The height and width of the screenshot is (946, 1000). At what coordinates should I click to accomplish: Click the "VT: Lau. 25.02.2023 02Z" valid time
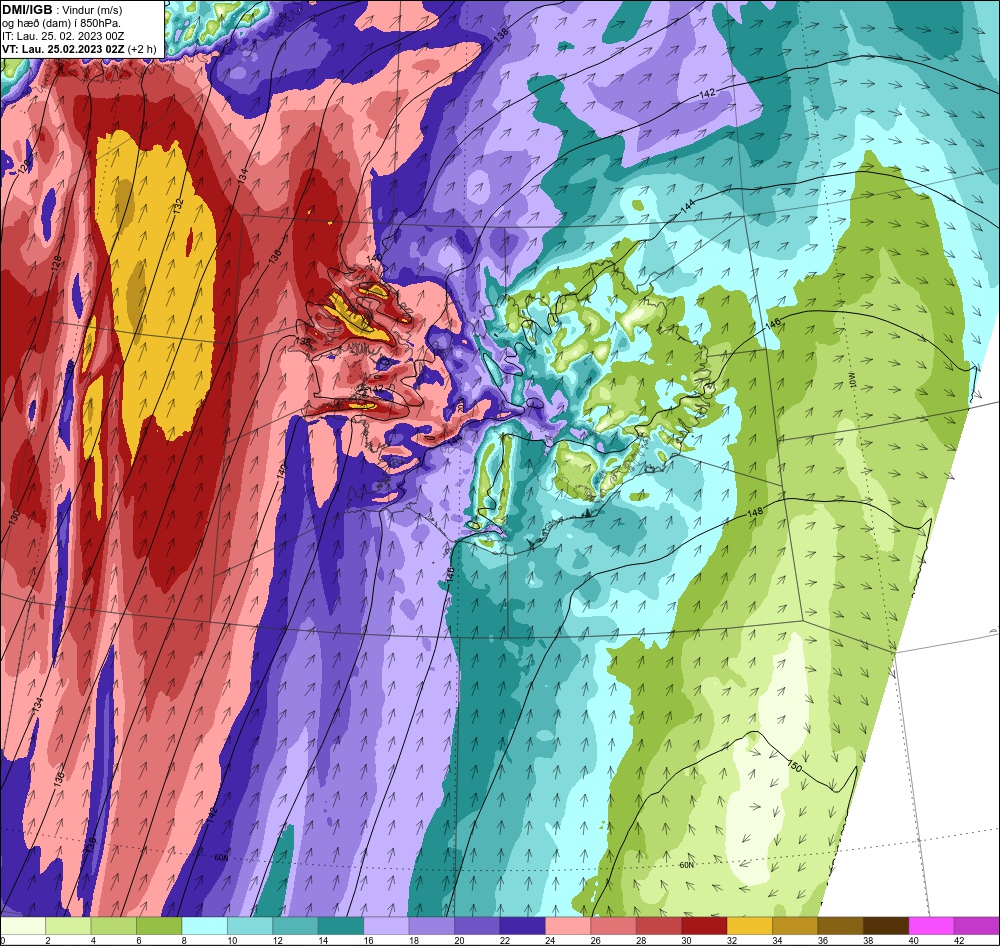click(x=63, y=49)
